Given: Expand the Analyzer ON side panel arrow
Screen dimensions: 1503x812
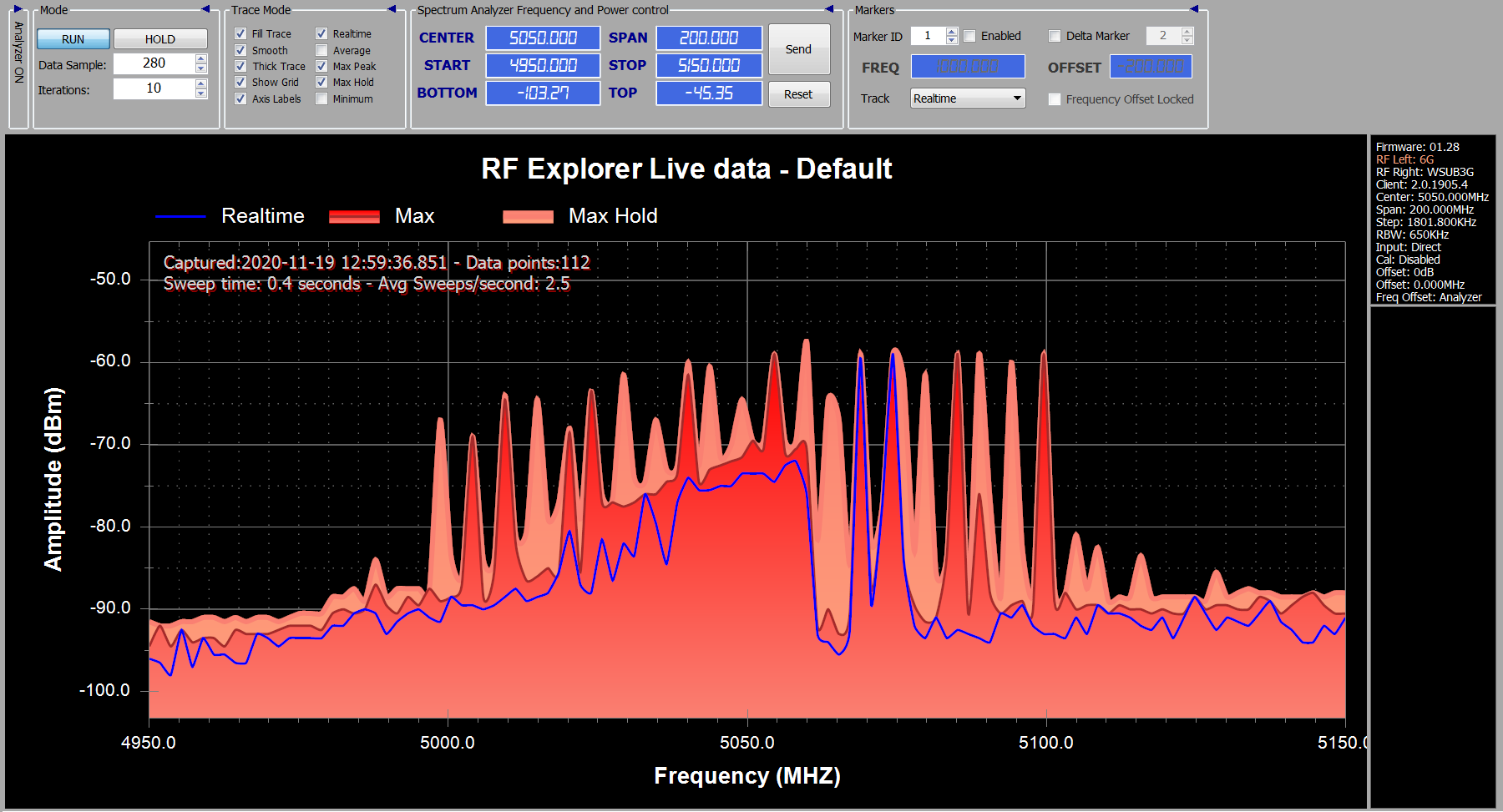Looking at the screenshot, I should 18,9.
